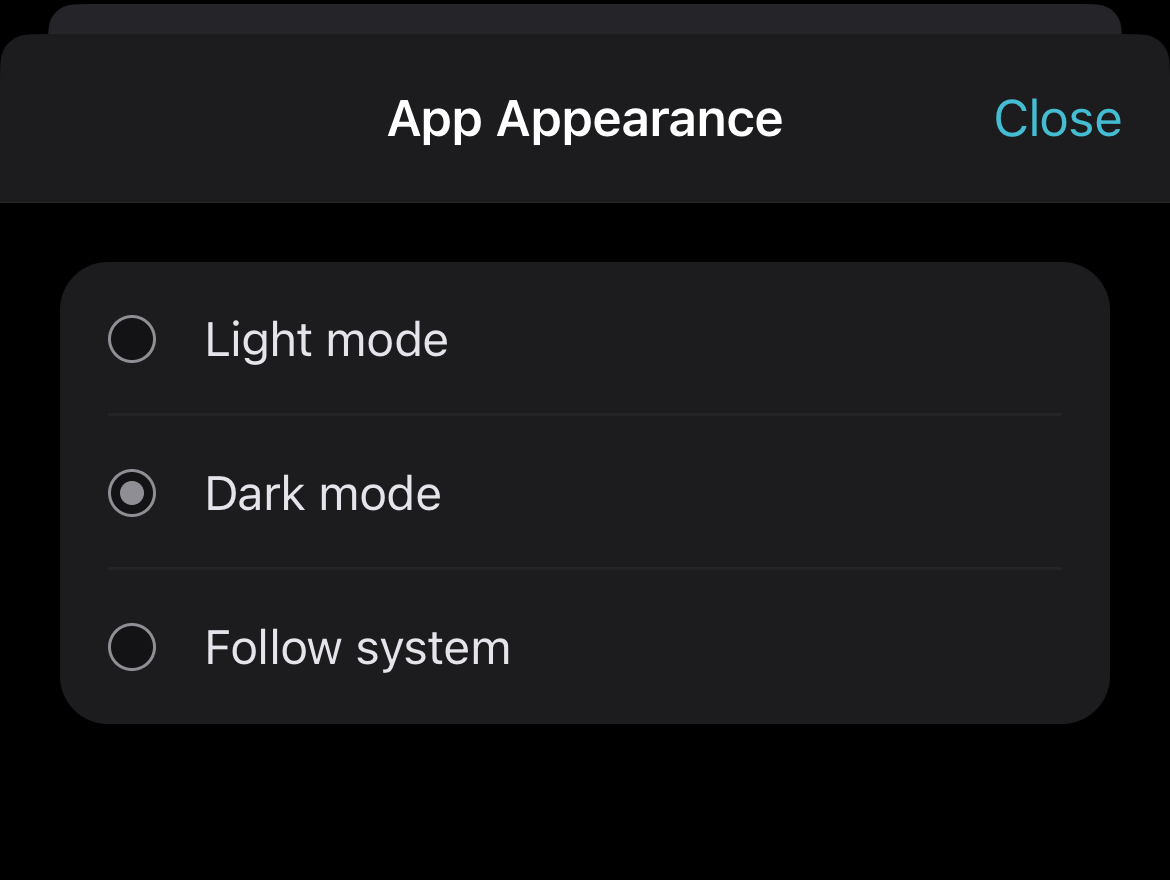Tap the background sheet peeking above the header
The height and width of the screenshot is (880, 1170).
584,19
